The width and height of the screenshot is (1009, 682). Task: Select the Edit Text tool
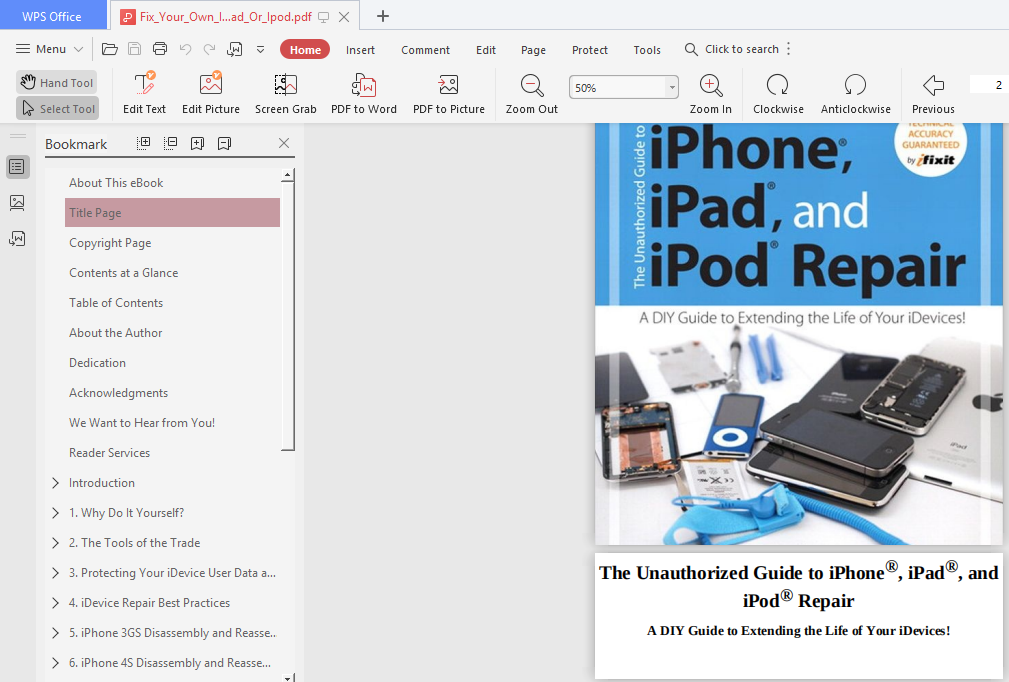pyautogui.click(x=144, y=93)
